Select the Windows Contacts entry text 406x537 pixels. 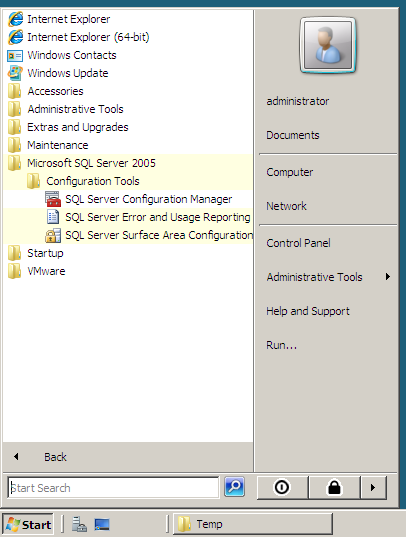click(x=72, y=55)
